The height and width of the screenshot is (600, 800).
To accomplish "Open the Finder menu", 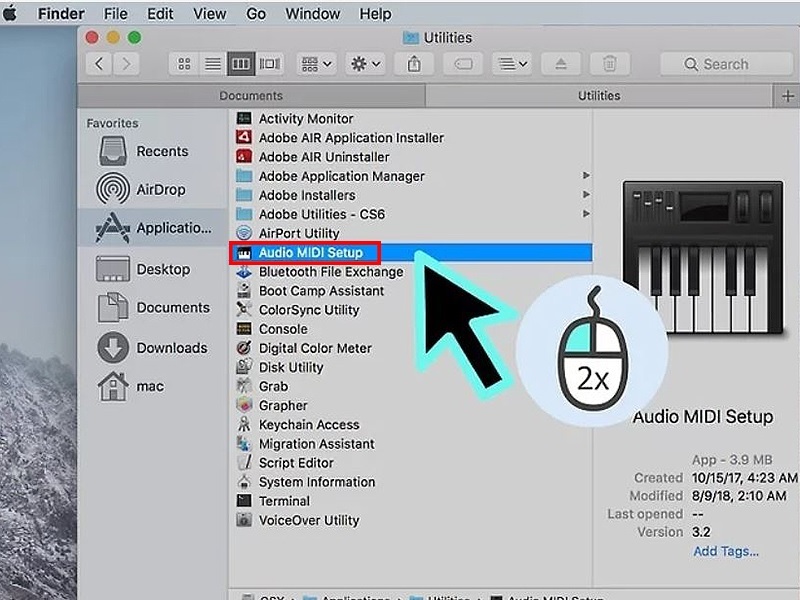I will tap(61, 14).
